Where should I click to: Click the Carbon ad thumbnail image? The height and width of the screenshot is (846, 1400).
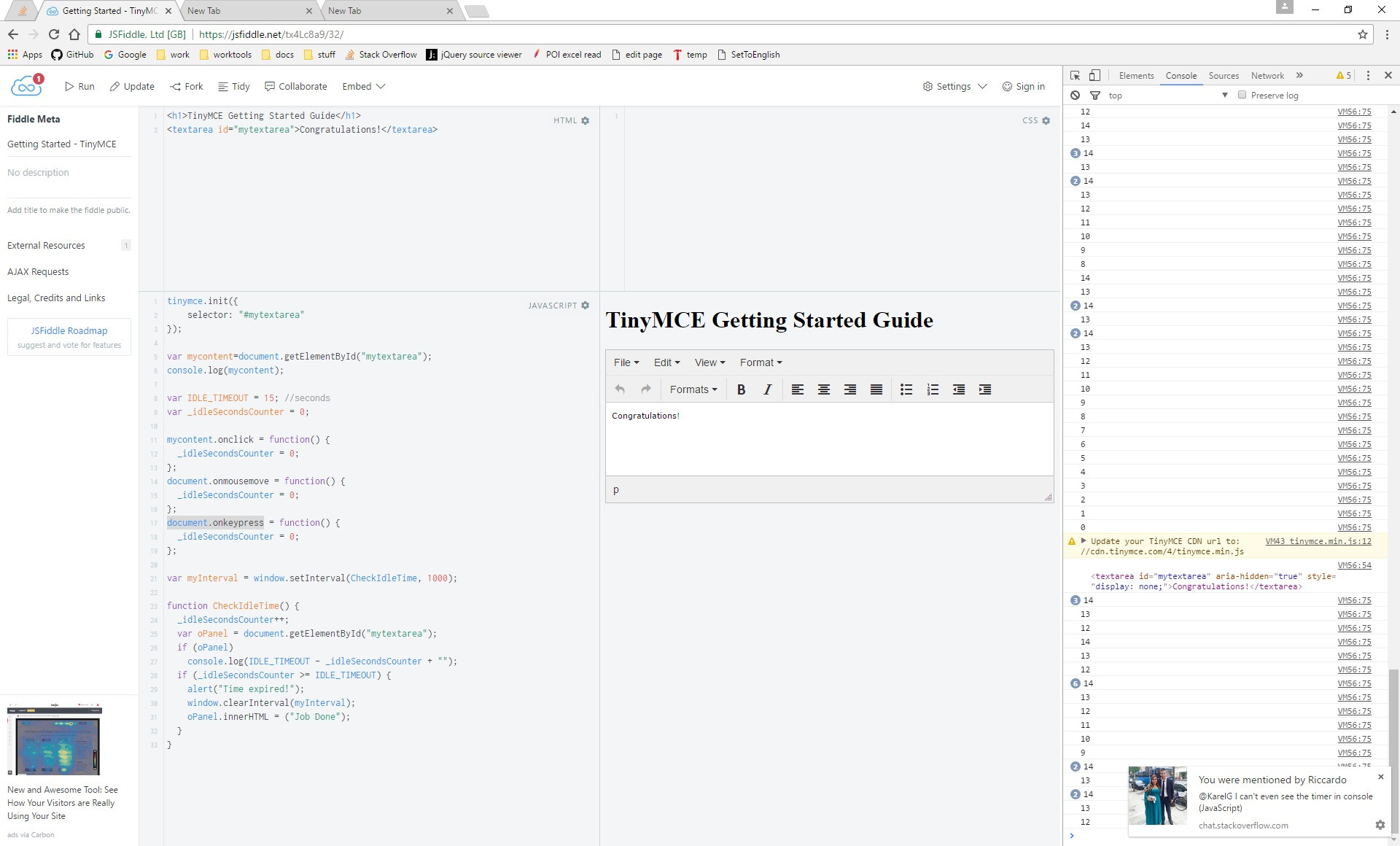click(55, 740)
